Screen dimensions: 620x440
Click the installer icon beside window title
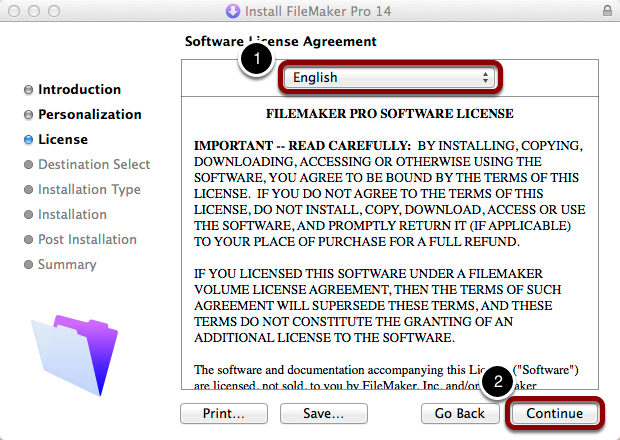click(233, 11)
